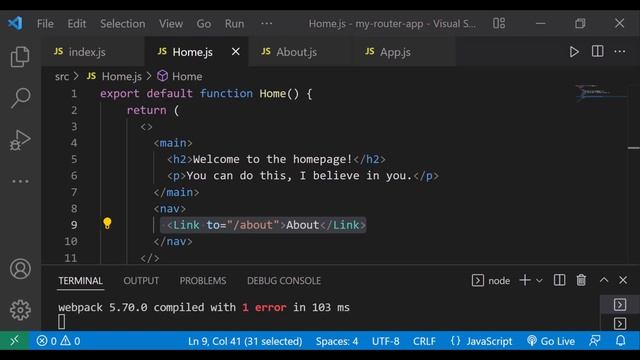Show hidden menu items ellipsis
Screen dimensions: 640x360
point(267,23)
